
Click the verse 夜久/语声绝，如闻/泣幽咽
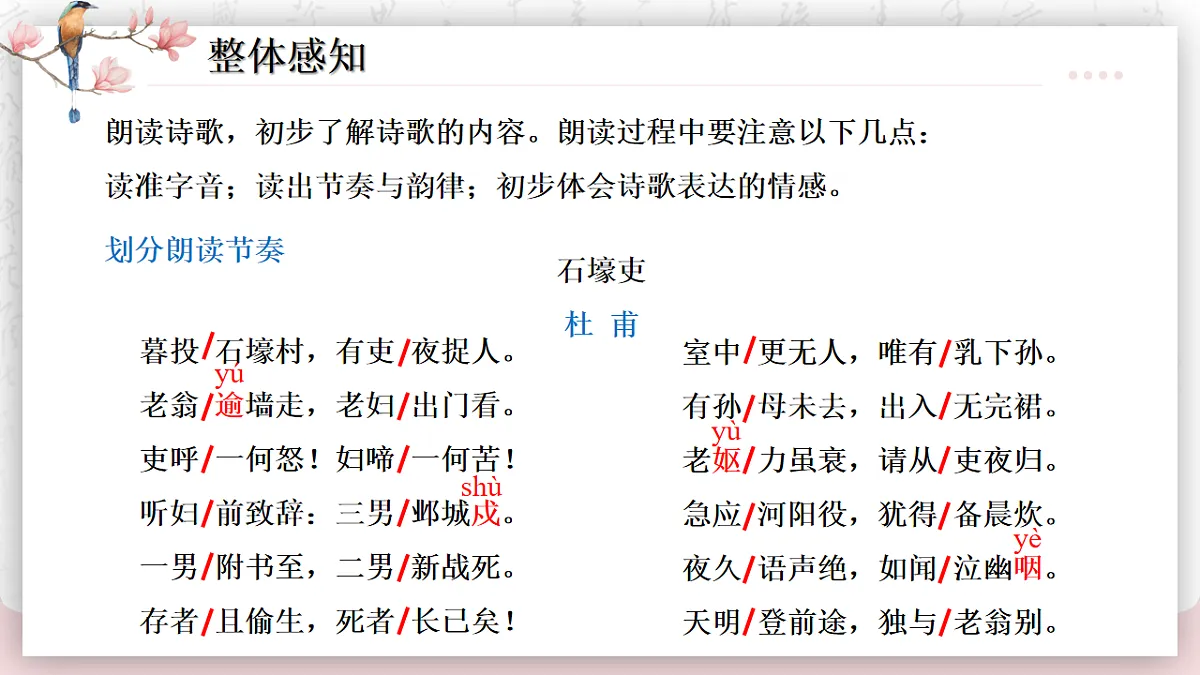tap(871, 568)
